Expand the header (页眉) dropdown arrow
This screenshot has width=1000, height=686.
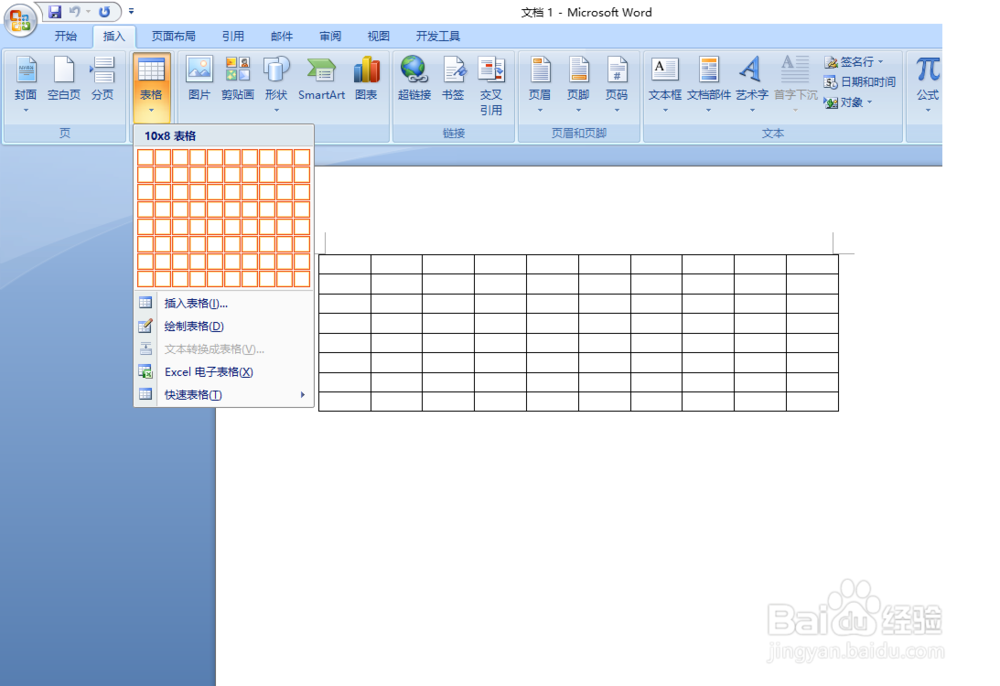[540, 110]
